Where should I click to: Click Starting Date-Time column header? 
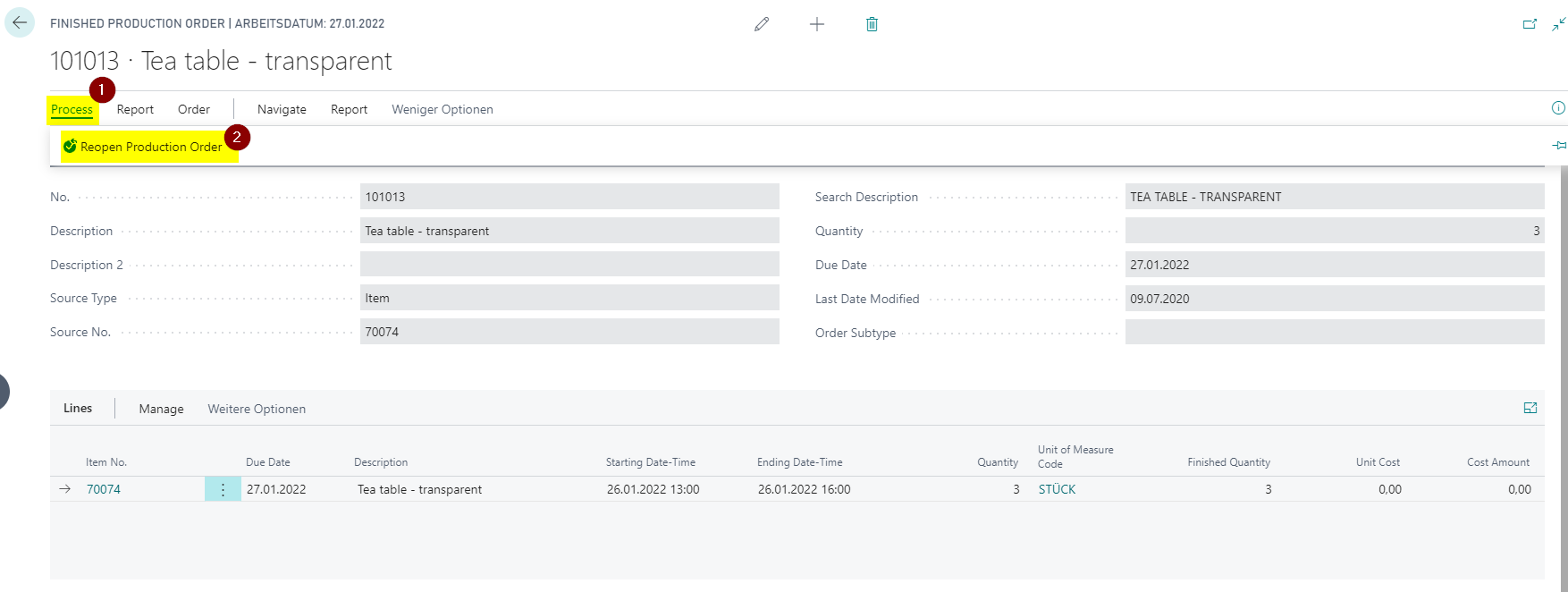(x=651, y=462)
